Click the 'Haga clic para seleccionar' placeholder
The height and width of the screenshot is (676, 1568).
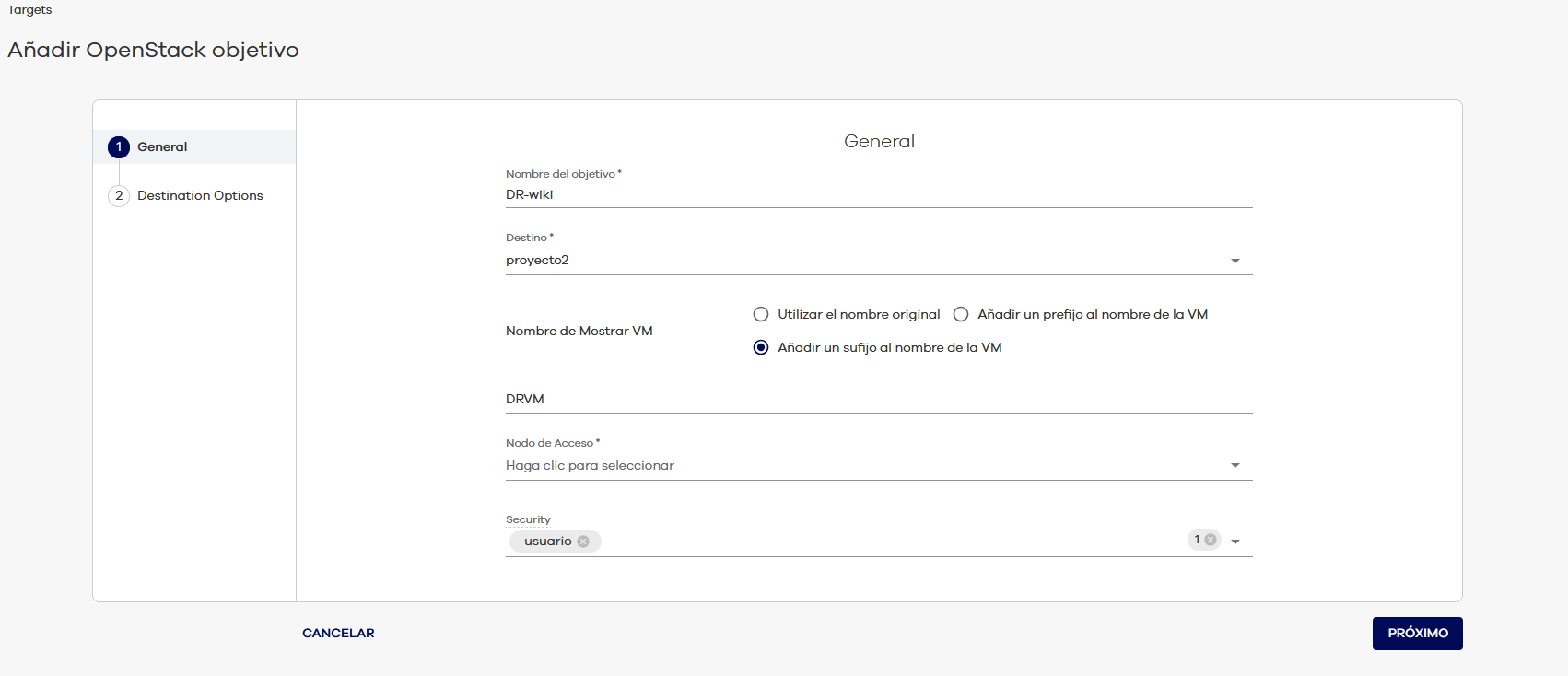[590, 466]
